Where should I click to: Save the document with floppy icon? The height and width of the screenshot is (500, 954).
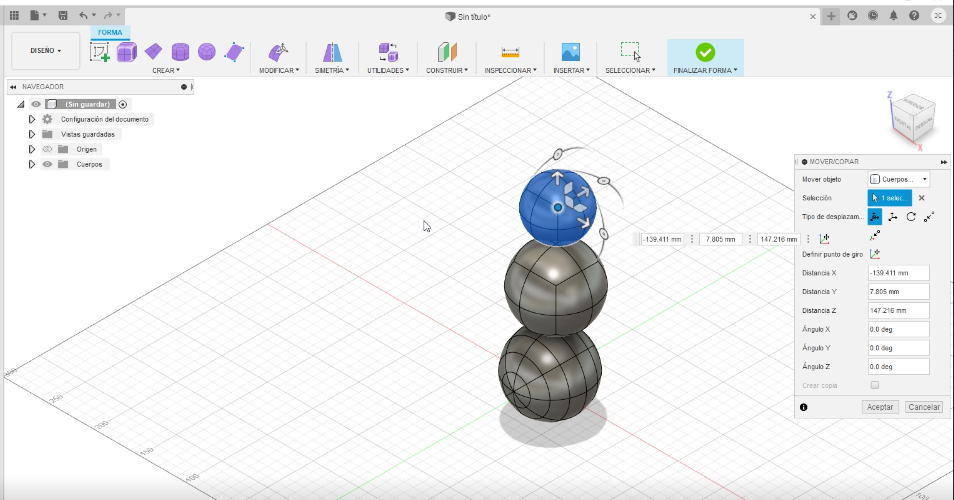(x=63, y=15)
